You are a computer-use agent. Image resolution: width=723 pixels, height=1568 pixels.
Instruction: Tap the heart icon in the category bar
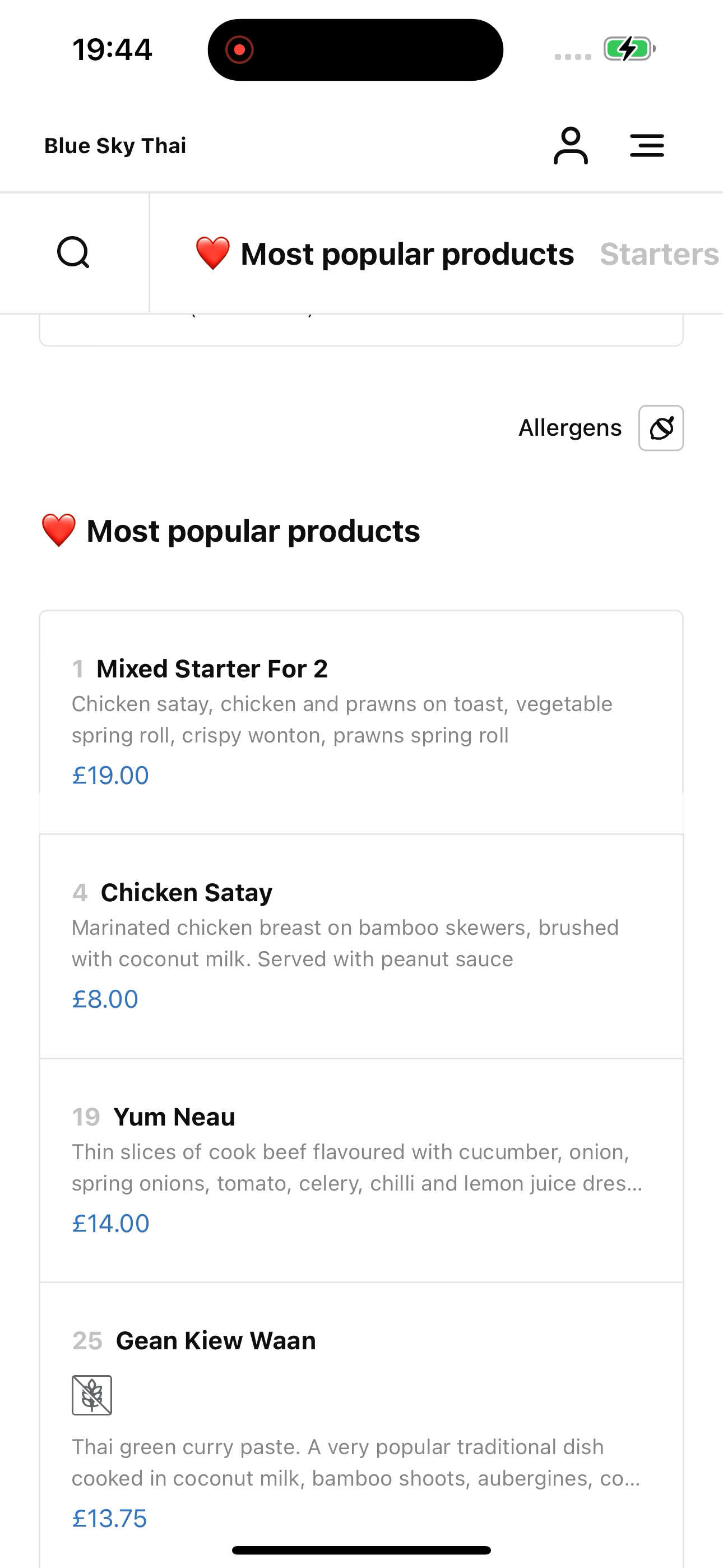click(212, 253)
